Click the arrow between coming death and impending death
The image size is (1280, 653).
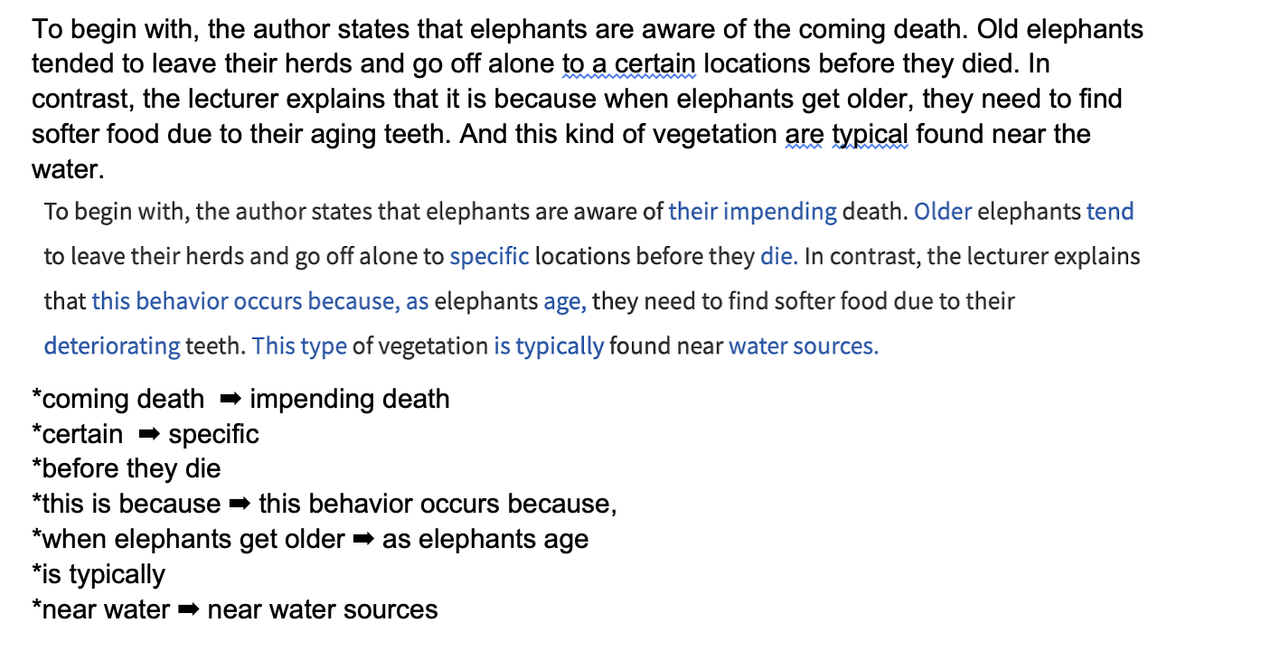230,400
